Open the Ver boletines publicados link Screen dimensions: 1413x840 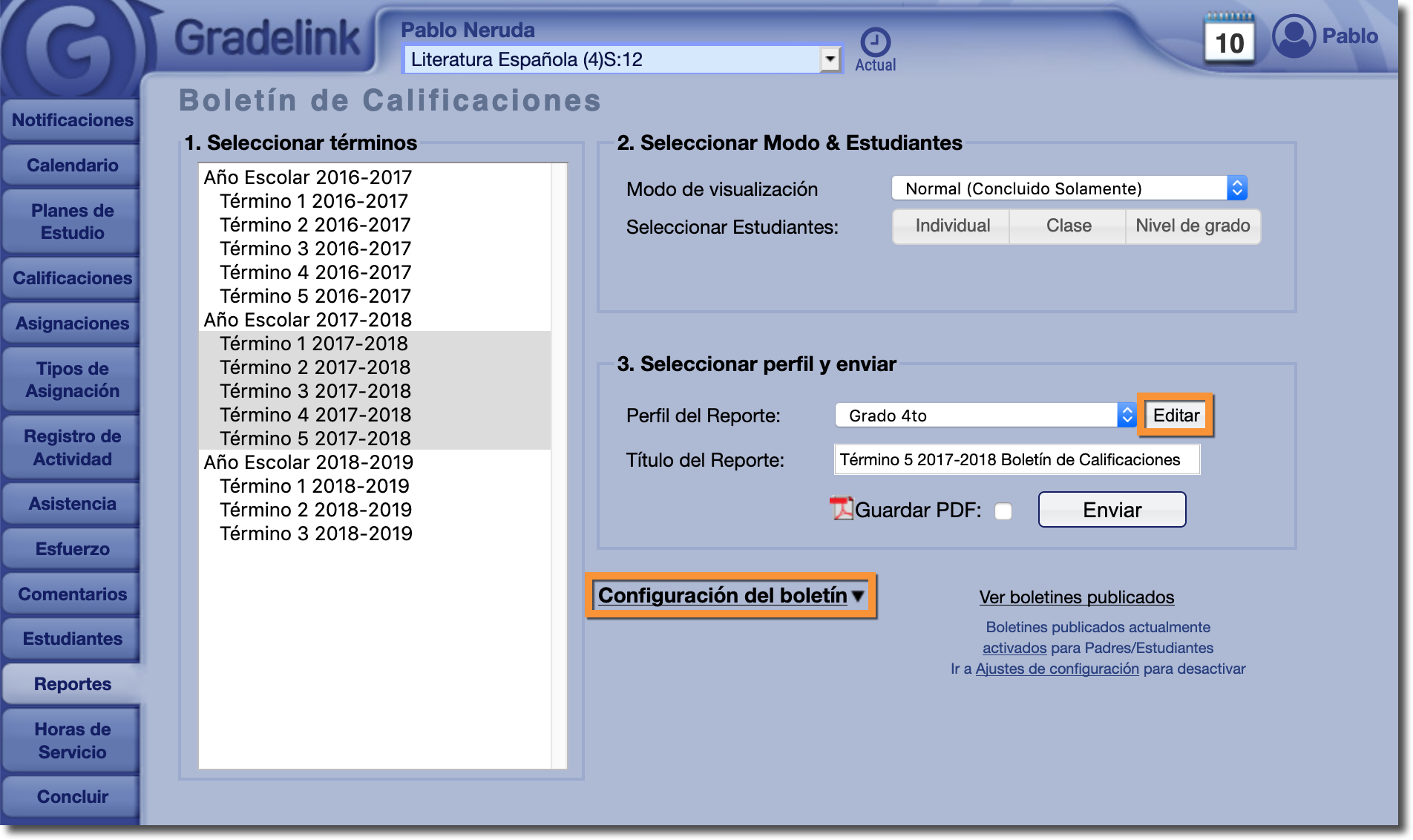coord(1076,597)
